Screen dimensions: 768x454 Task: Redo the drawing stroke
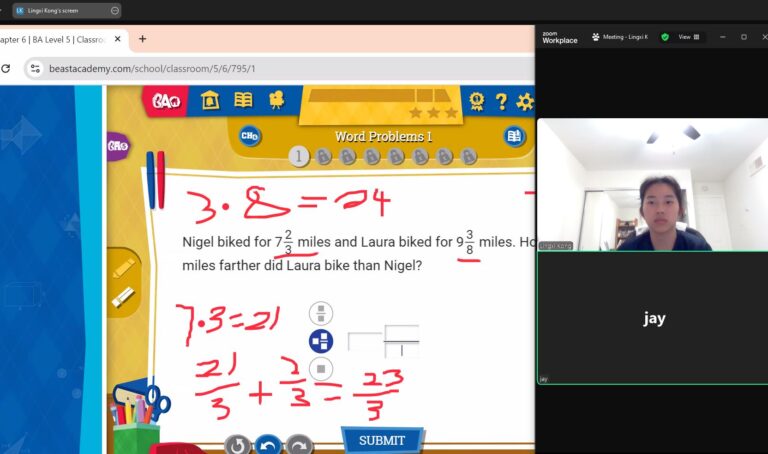point(299,445)
